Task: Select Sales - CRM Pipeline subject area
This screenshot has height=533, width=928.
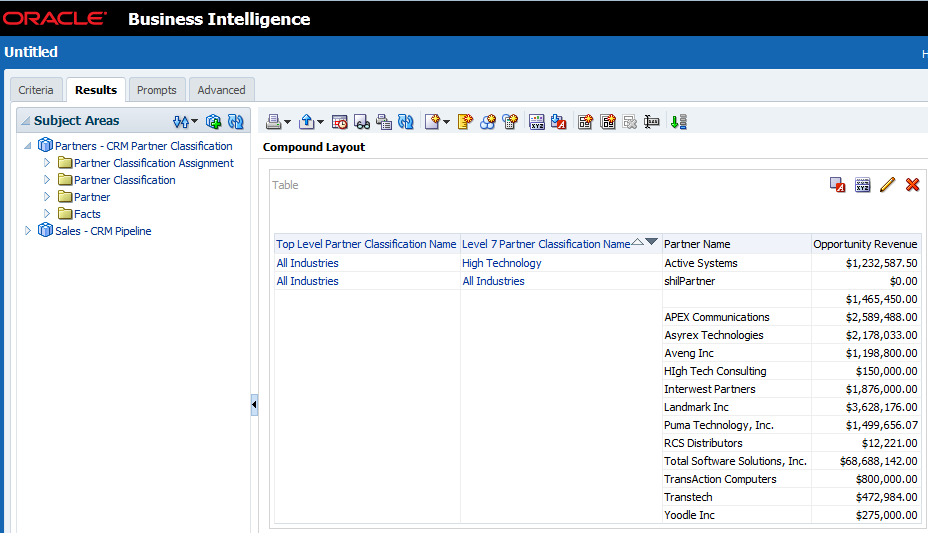Action: pos(103,231)
